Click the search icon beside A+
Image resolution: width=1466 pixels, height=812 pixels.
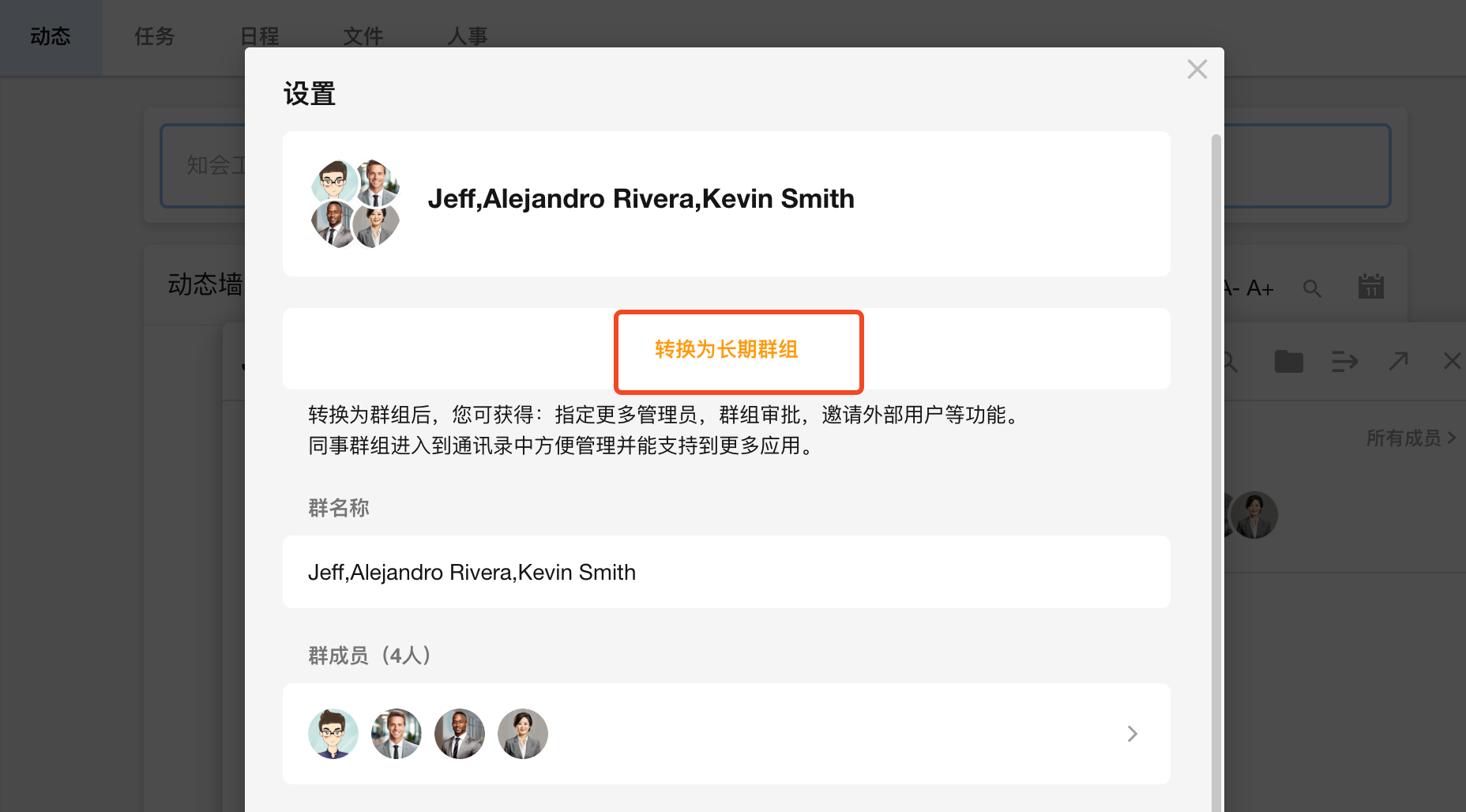[1312, 288]
